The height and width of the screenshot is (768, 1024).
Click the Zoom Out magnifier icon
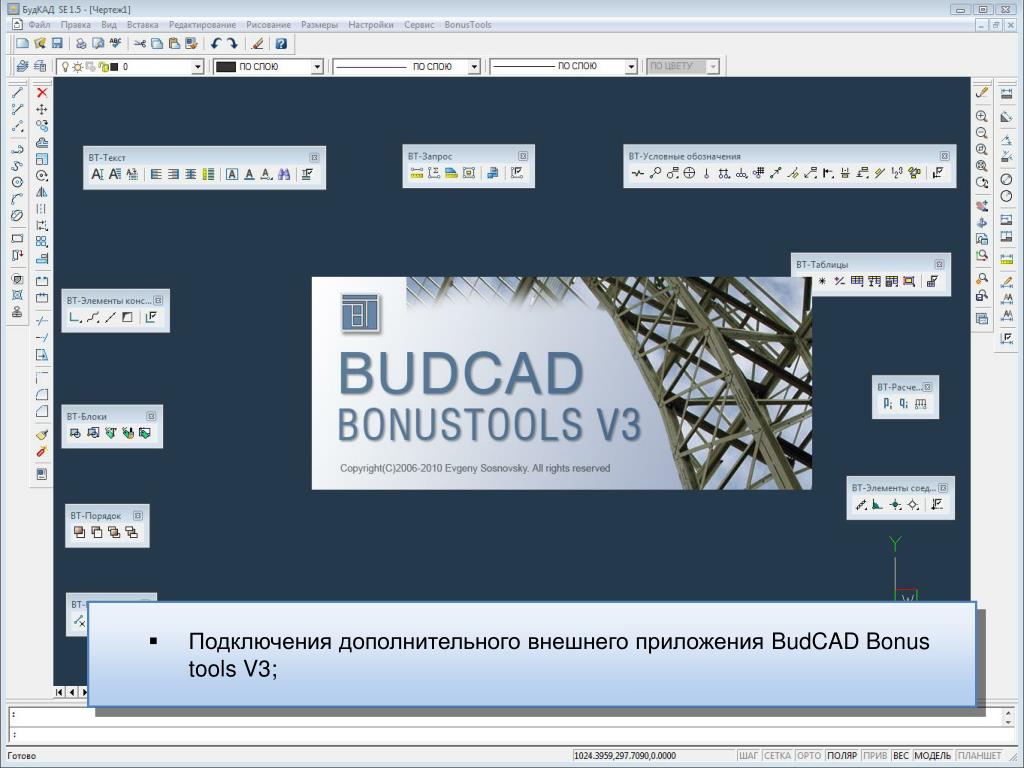pos(982,133)
